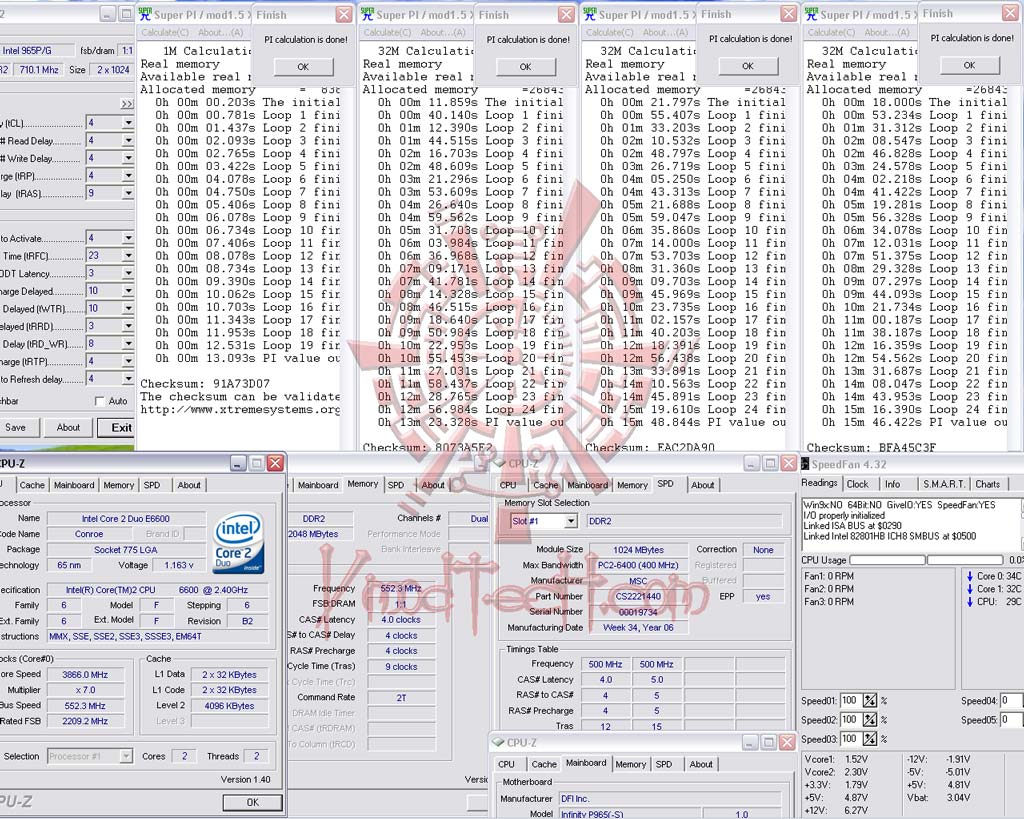
Task: Open Calculate(C) menu in 1M Super PI window
Action: click(x=165, y=33)
